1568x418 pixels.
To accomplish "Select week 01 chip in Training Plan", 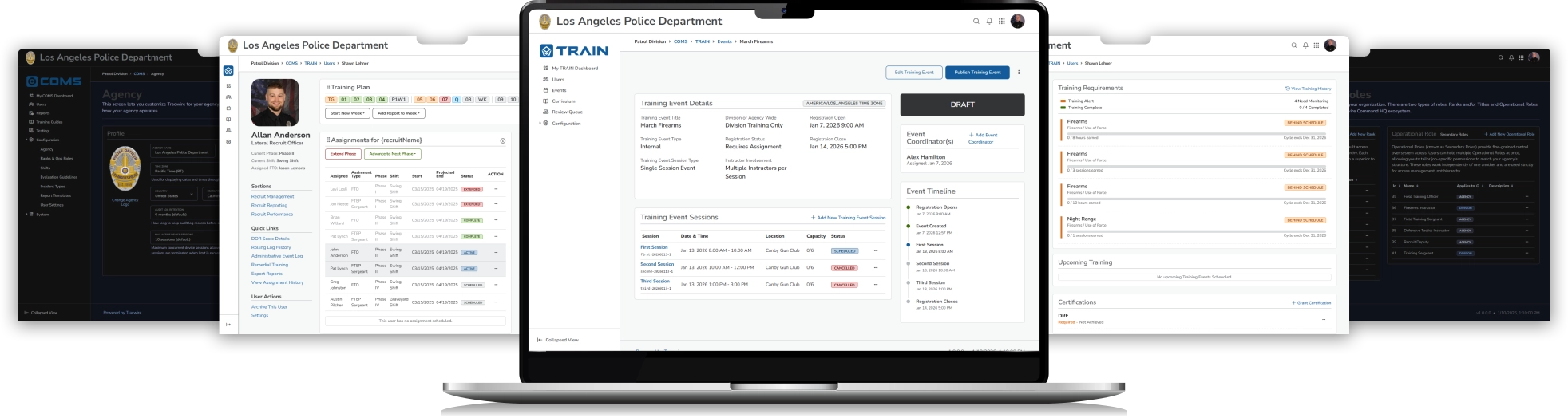I will pos(344,100).
